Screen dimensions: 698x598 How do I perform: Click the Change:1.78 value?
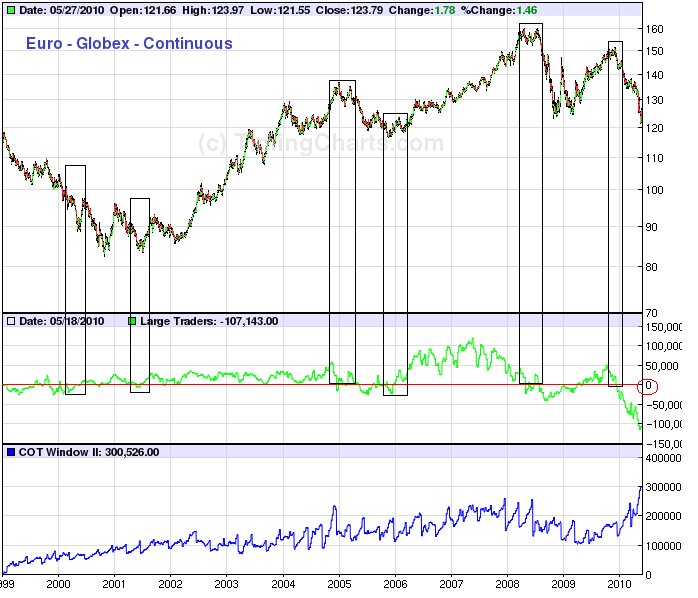tap(422, 10)
